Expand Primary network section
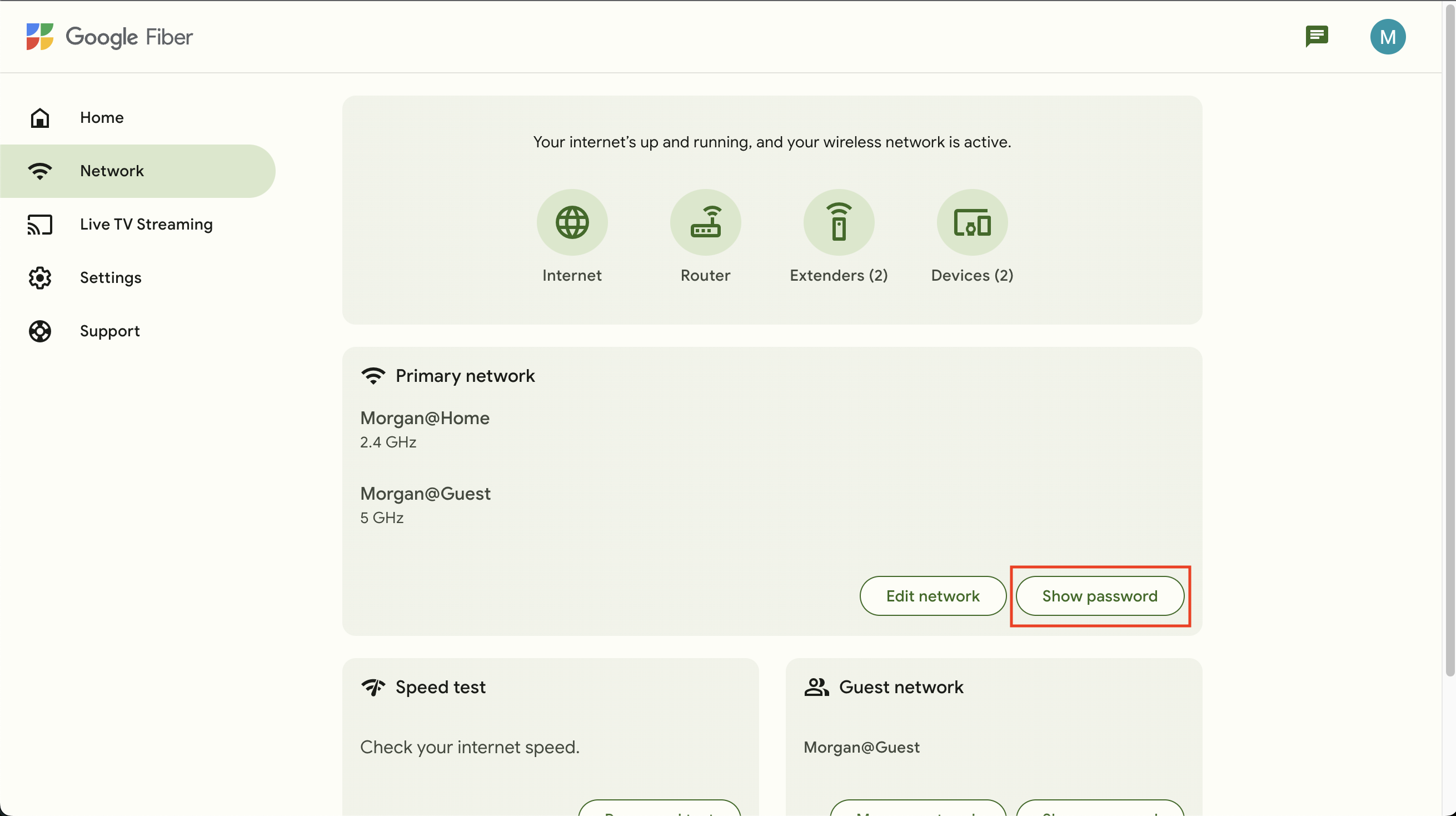The width and height of the screenshot is (1456, 816). pyautogui.click(x=465, y=376)
